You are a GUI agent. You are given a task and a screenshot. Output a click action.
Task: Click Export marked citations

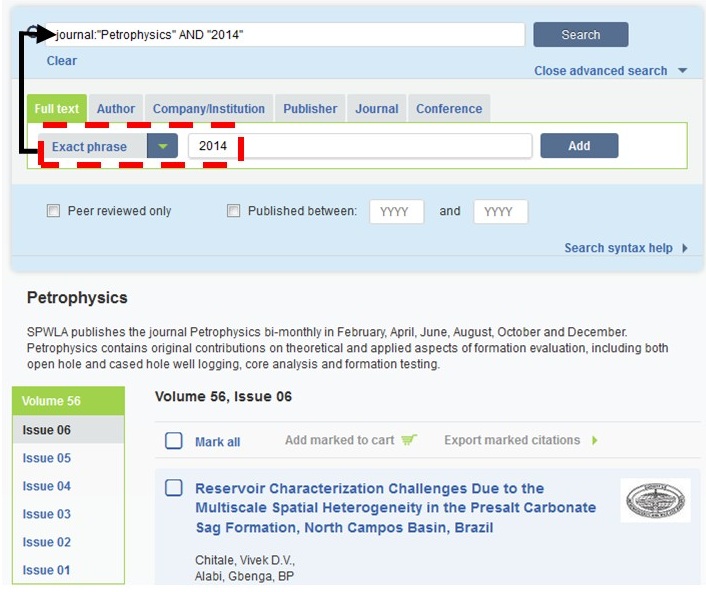(512, 440)
